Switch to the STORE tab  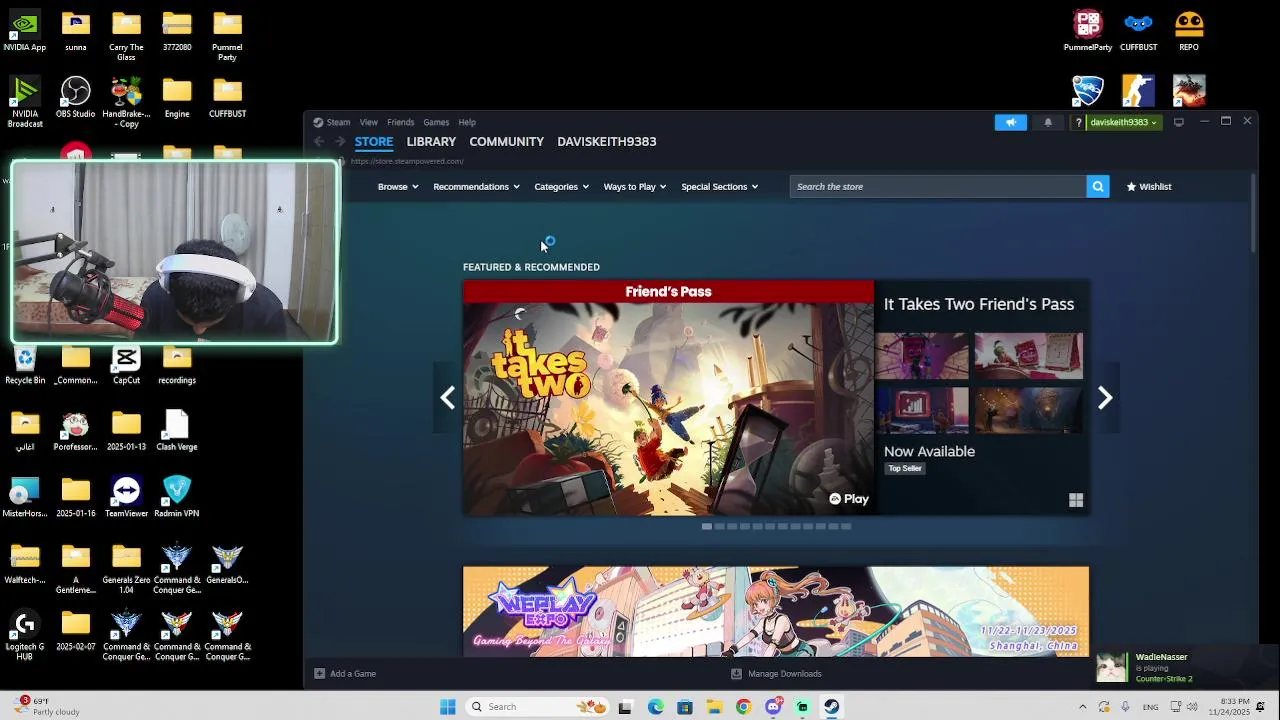click(374, 142)
